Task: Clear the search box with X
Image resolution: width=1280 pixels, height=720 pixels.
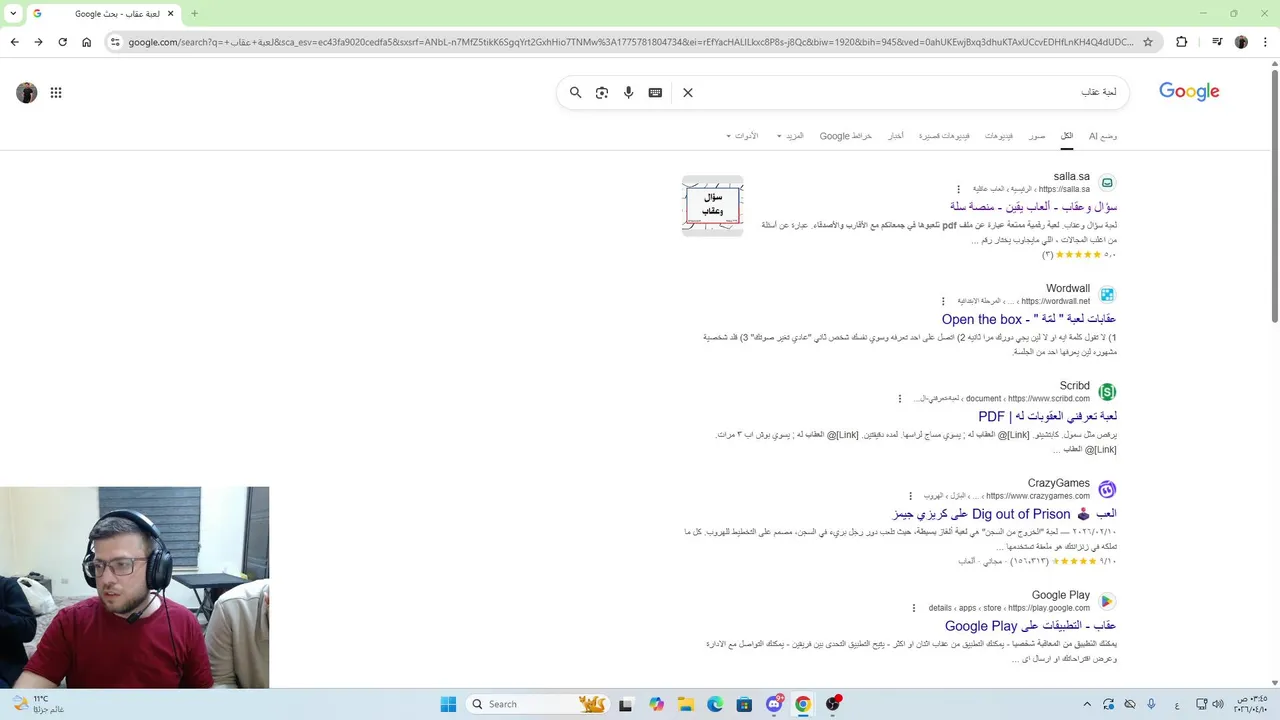Action: 688,92
